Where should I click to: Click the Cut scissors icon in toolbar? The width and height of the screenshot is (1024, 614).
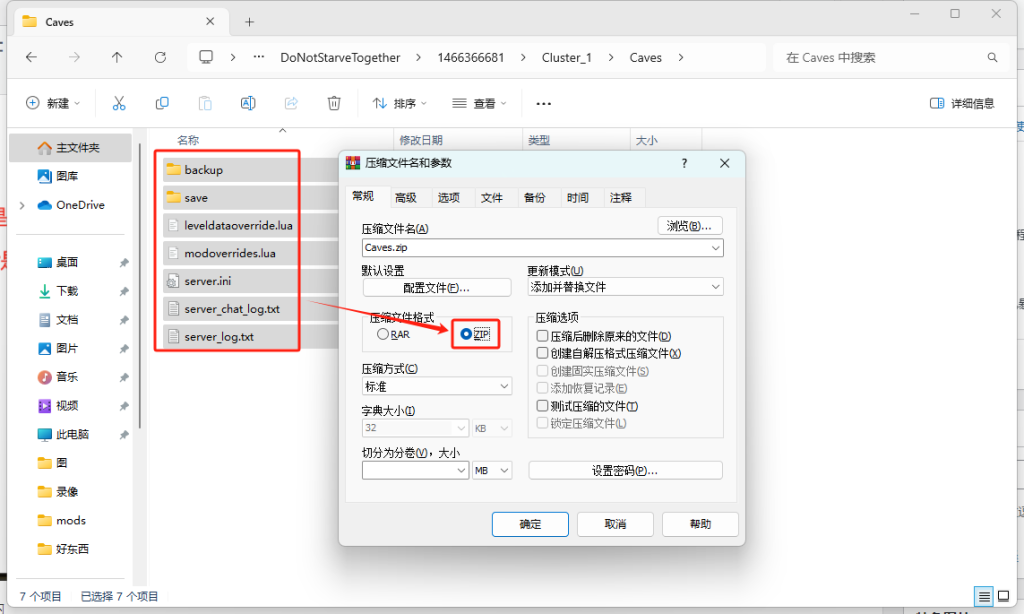(x=119, y=103)
